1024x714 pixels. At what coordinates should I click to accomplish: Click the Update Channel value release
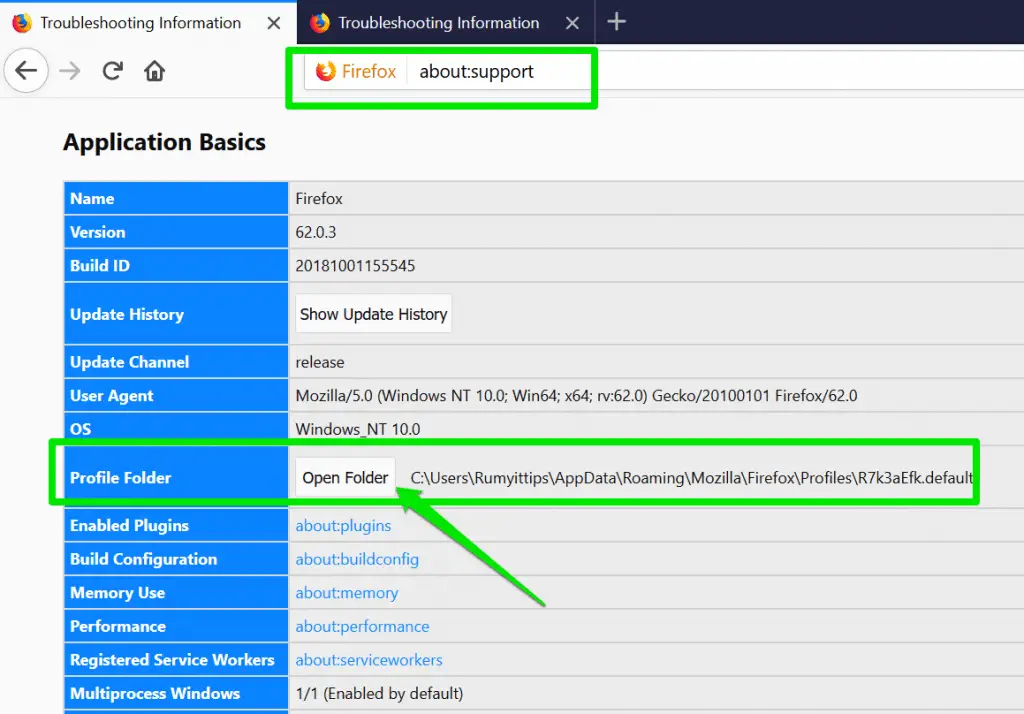[x=319, y=363]
